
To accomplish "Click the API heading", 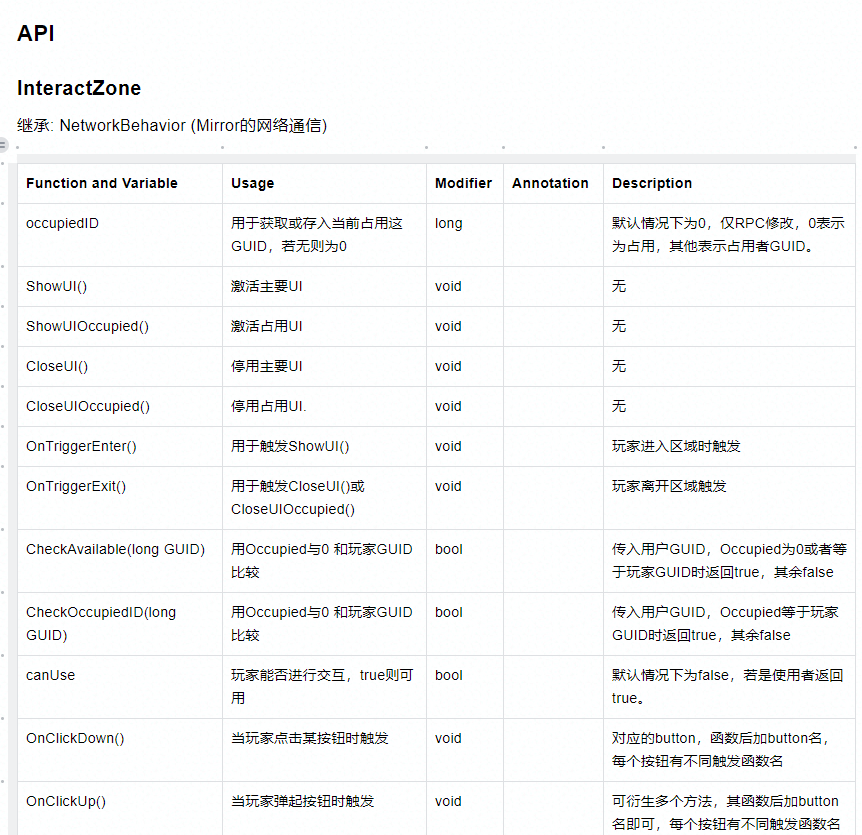I will pos(36,34).
